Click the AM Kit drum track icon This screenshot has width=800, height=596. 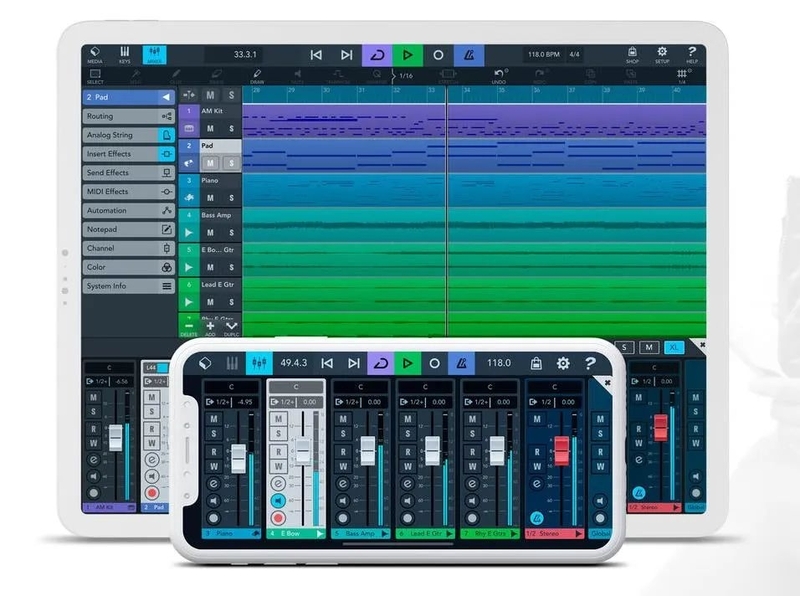coord(189,128)
